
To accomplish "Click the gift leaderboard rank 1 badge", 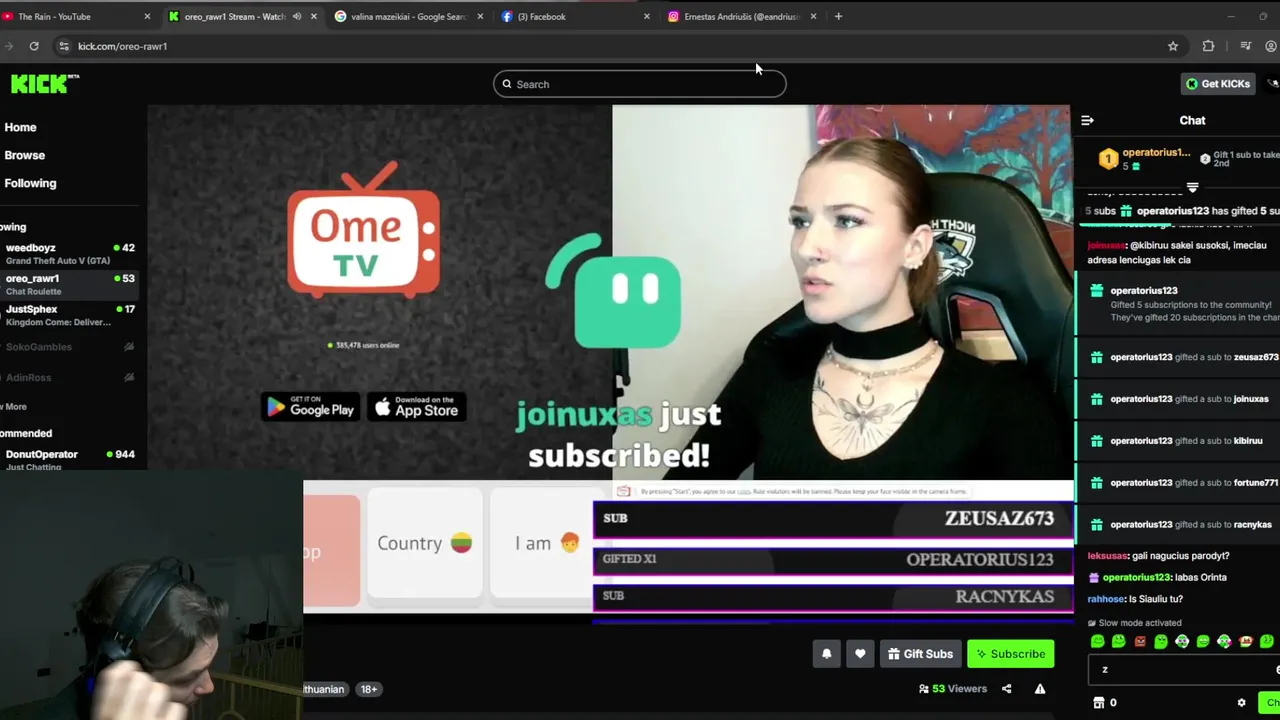I will tap(1108, 159).
